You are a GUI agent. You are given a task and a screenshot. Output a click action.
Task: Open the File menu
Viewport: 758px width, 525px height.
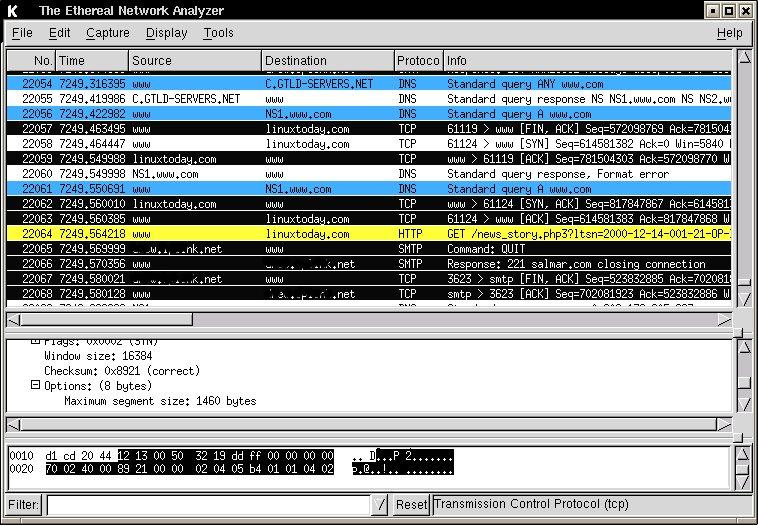tap(22, 33)
